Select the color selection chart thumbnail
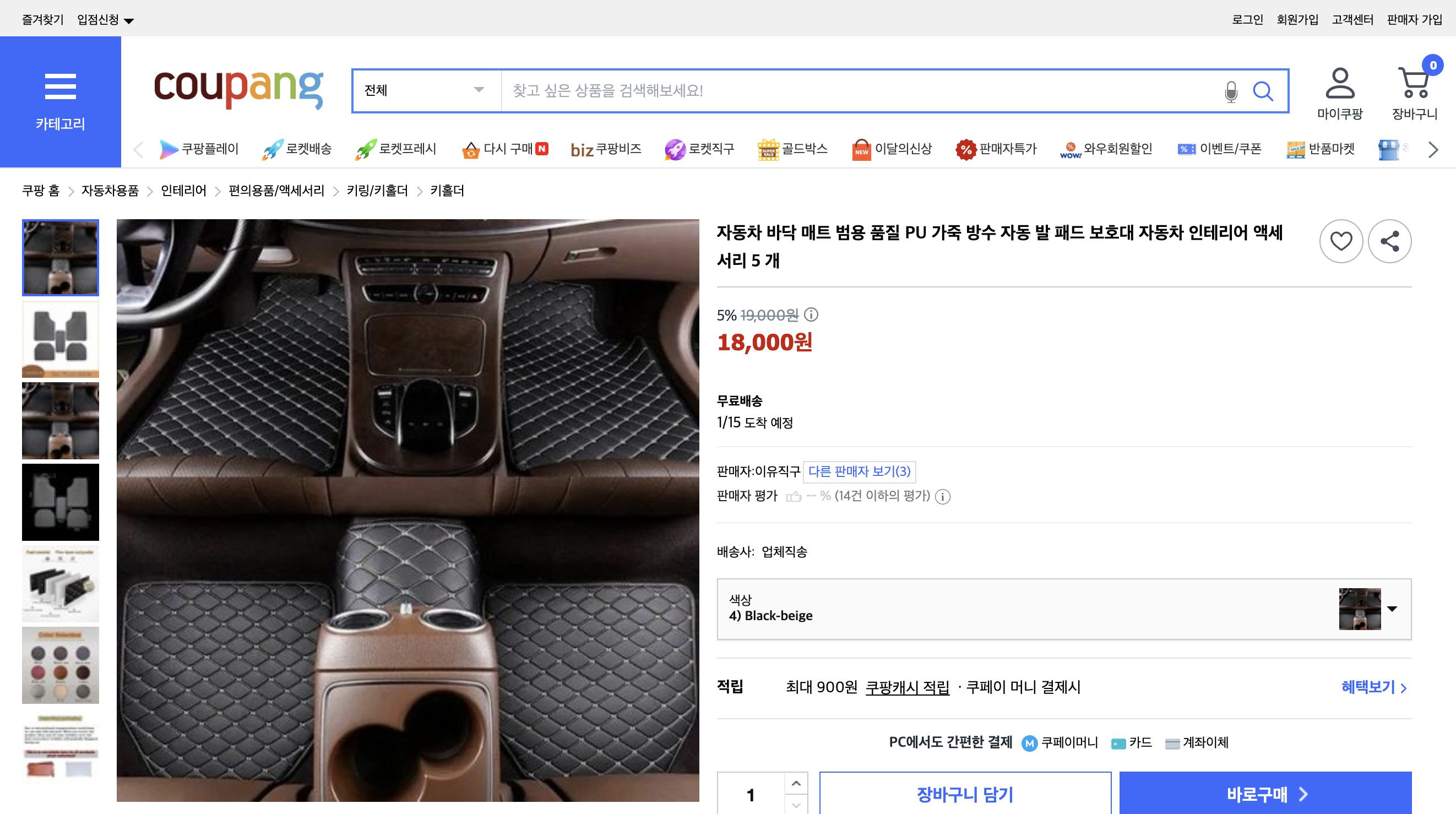 coord(60,665)
